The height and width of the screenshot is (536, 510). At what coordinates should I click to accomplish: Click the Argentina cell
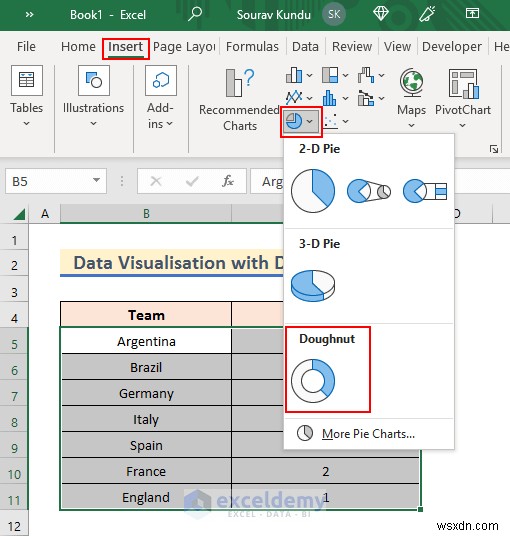click(146, 341)
